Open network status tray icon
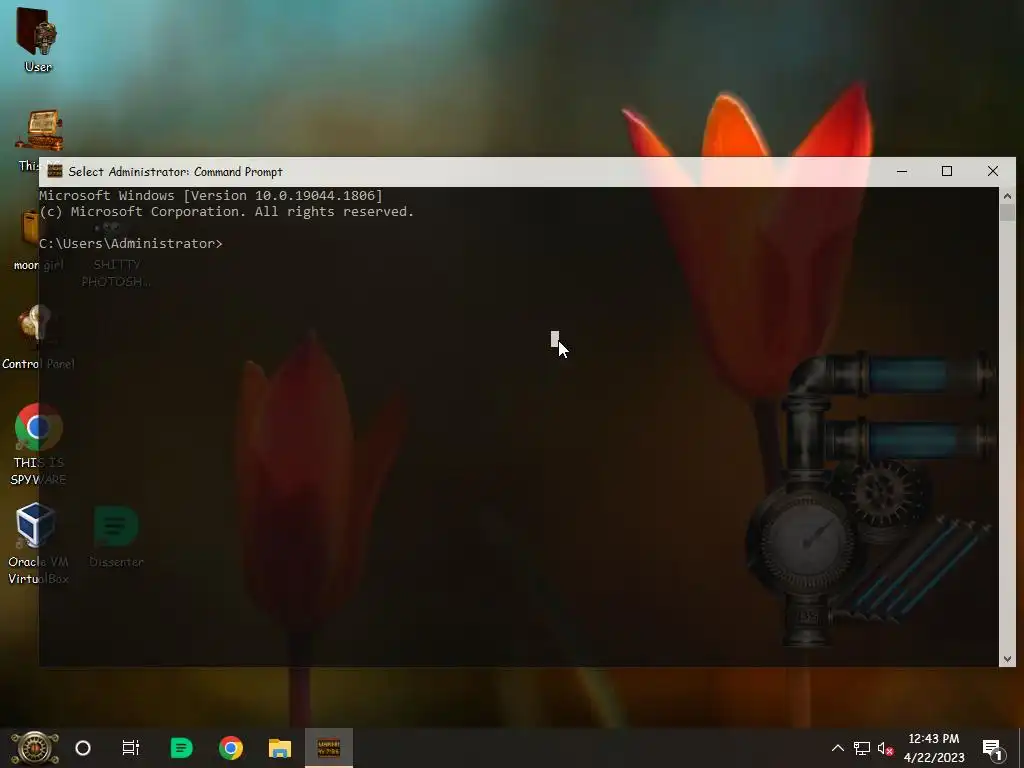 coord(862,748)
